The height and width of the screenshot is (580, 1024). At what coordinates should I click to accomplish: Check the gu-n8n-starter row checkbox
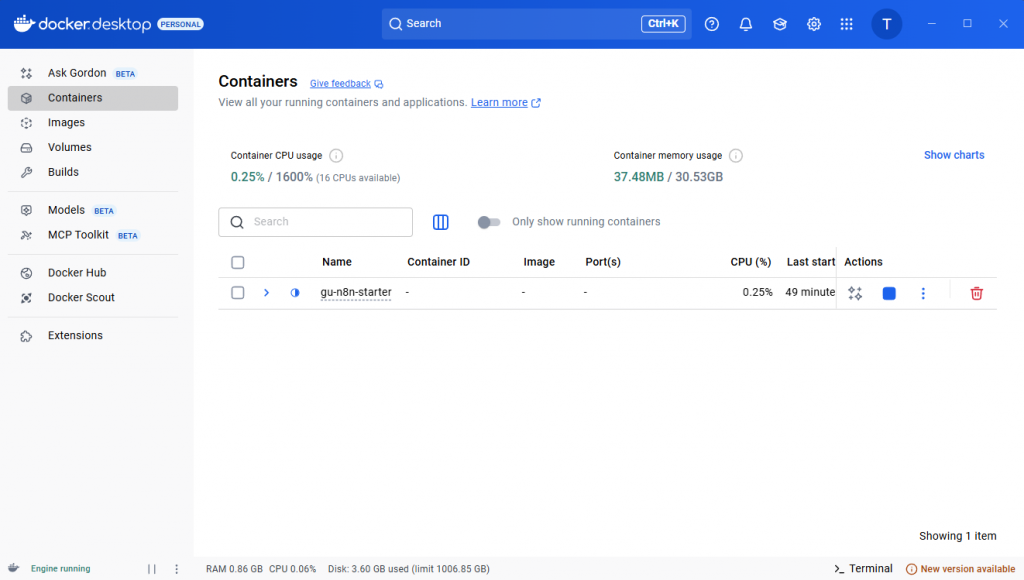(x=238, y=293)
